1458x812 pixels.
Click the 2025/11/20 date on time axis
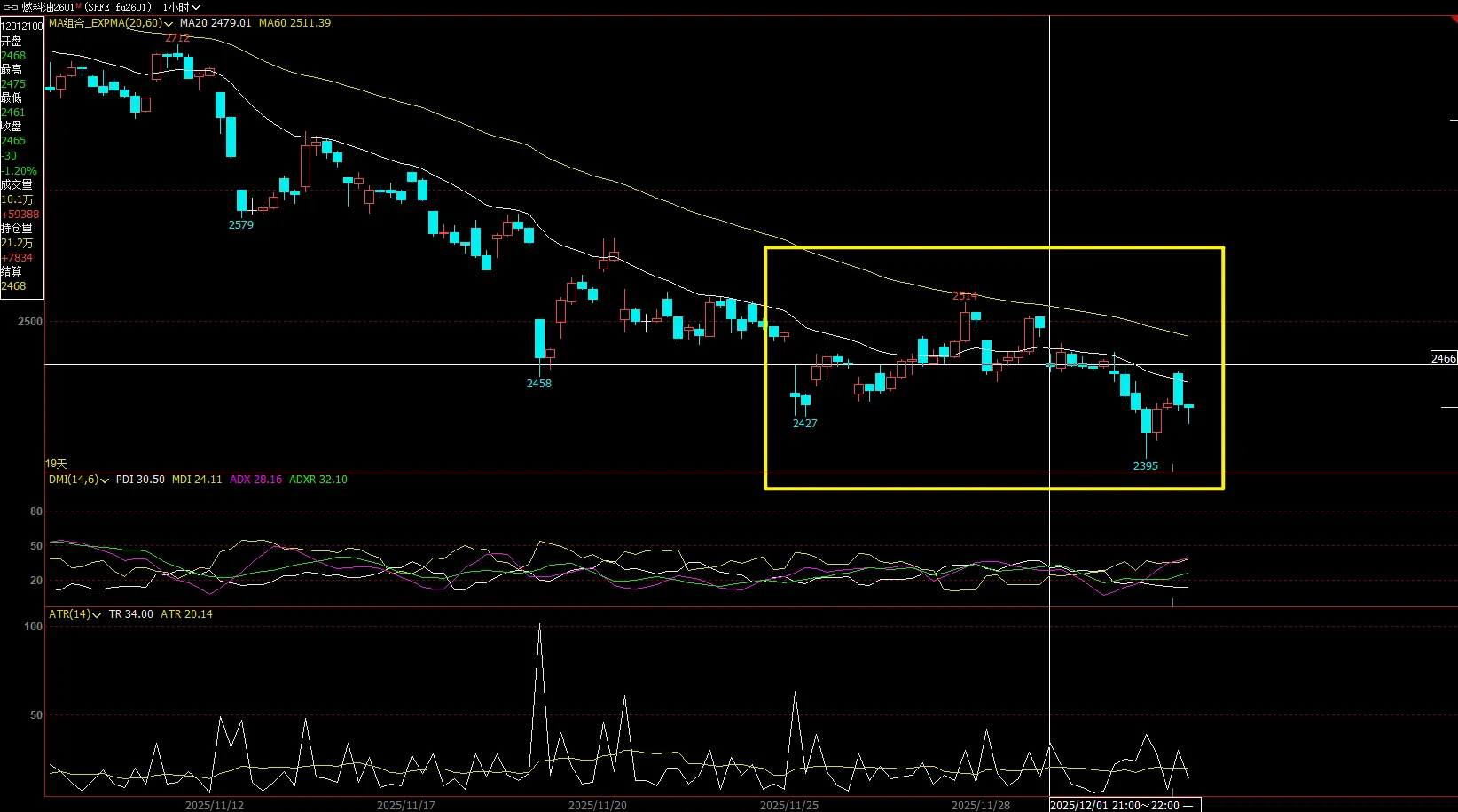tap(597, 805)
